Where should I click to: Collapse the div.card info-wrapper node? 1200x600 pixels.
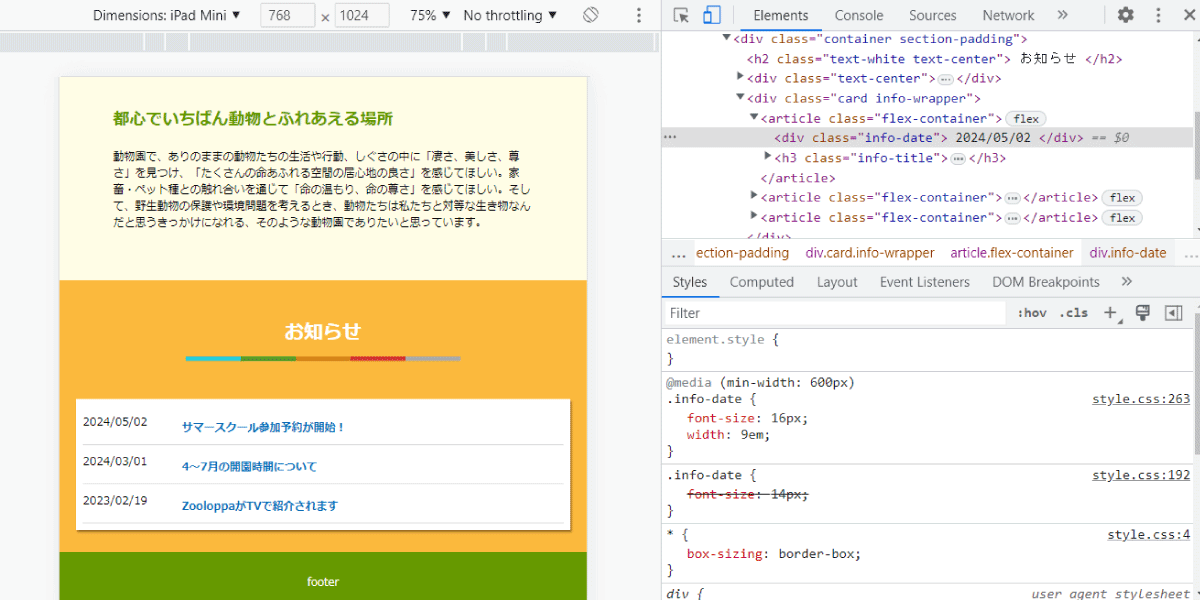click(740, 98)
